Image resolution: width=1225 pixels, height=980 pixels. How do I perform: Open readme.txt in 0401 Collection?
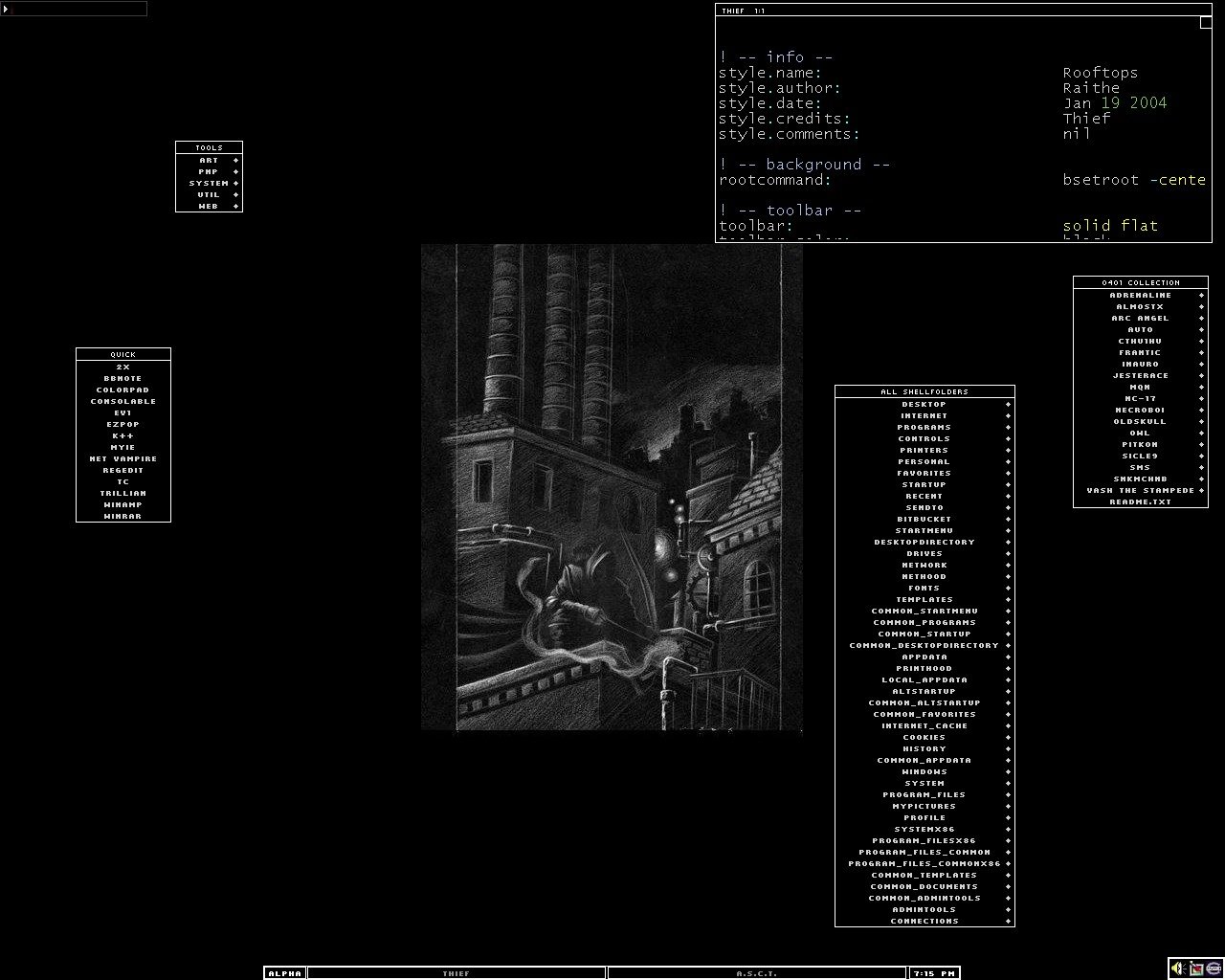[1140, 502]
